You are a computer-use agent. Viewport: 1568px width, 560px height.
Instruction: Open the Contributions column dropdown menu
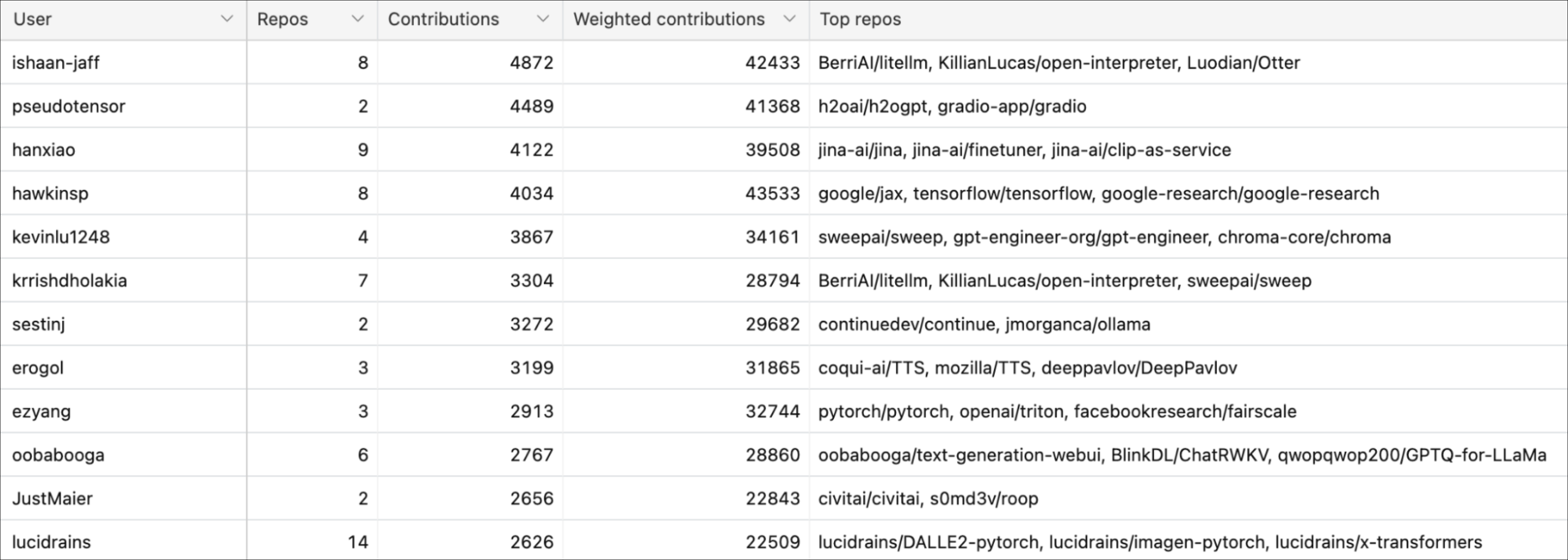[x=544, y=19]
